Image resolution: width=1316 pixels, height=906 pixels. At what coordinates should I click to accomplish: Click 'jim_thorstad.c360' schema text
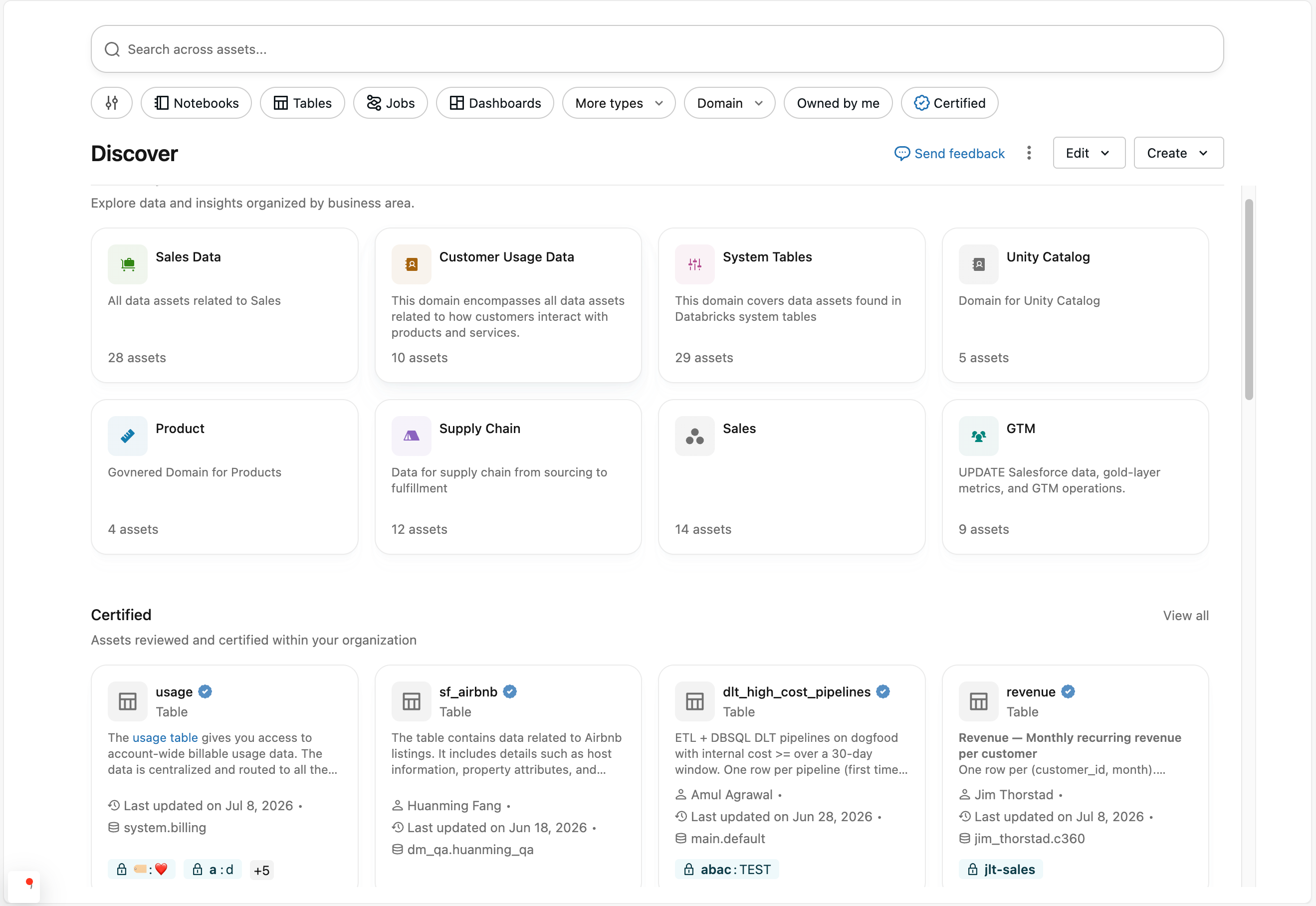coord(1029,839)
